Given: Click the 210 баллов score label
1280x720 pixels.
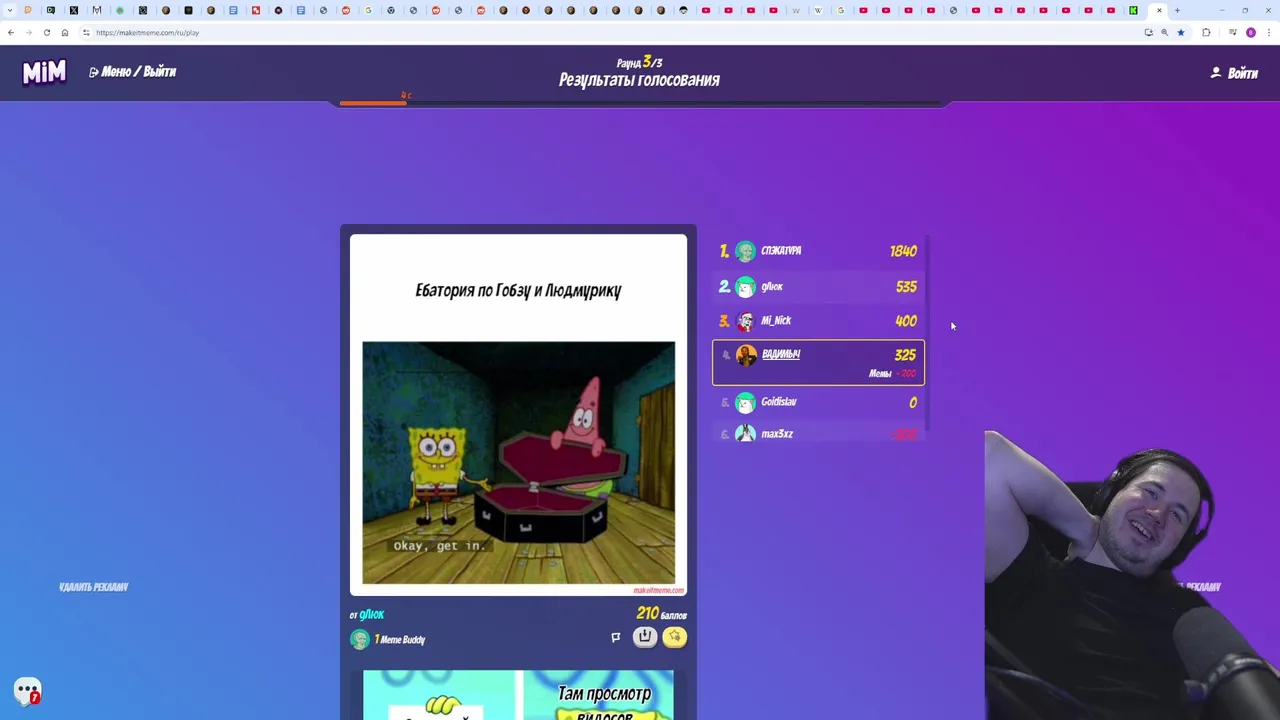Looking at the screenshot, I should point(662,614).
